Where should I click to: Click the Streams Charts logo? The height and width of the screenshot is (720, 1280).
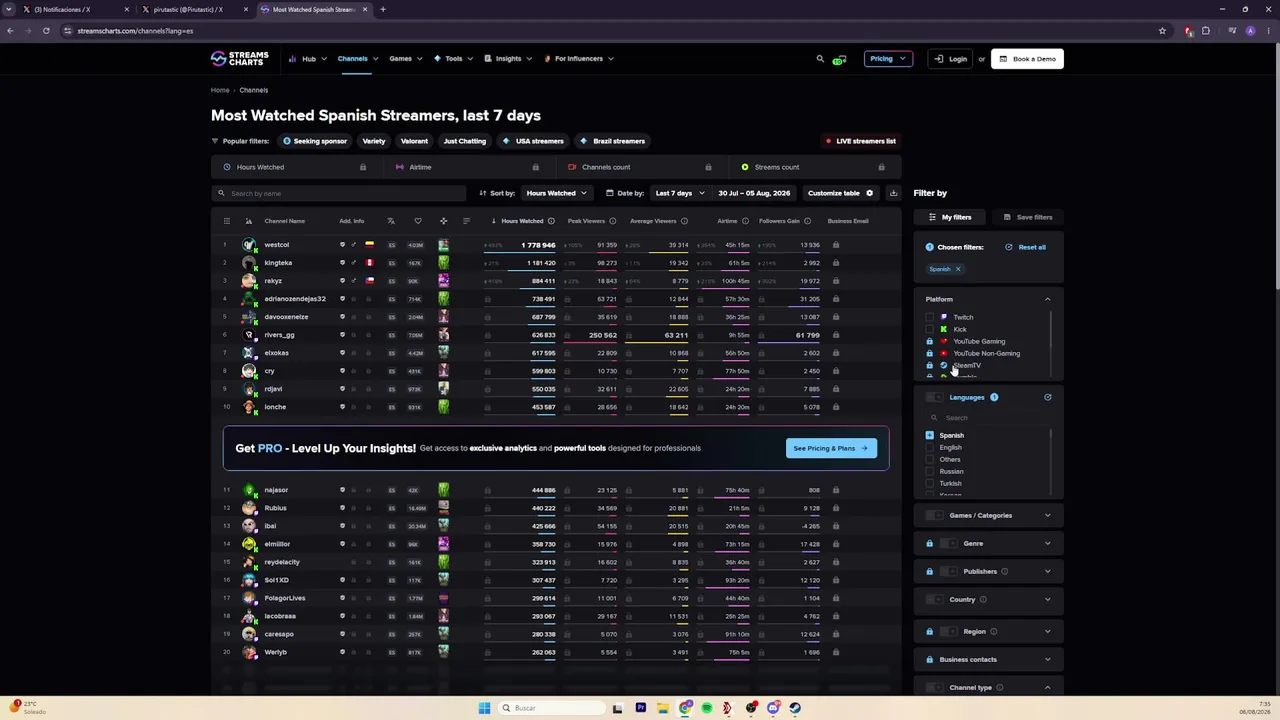[240, 59]
